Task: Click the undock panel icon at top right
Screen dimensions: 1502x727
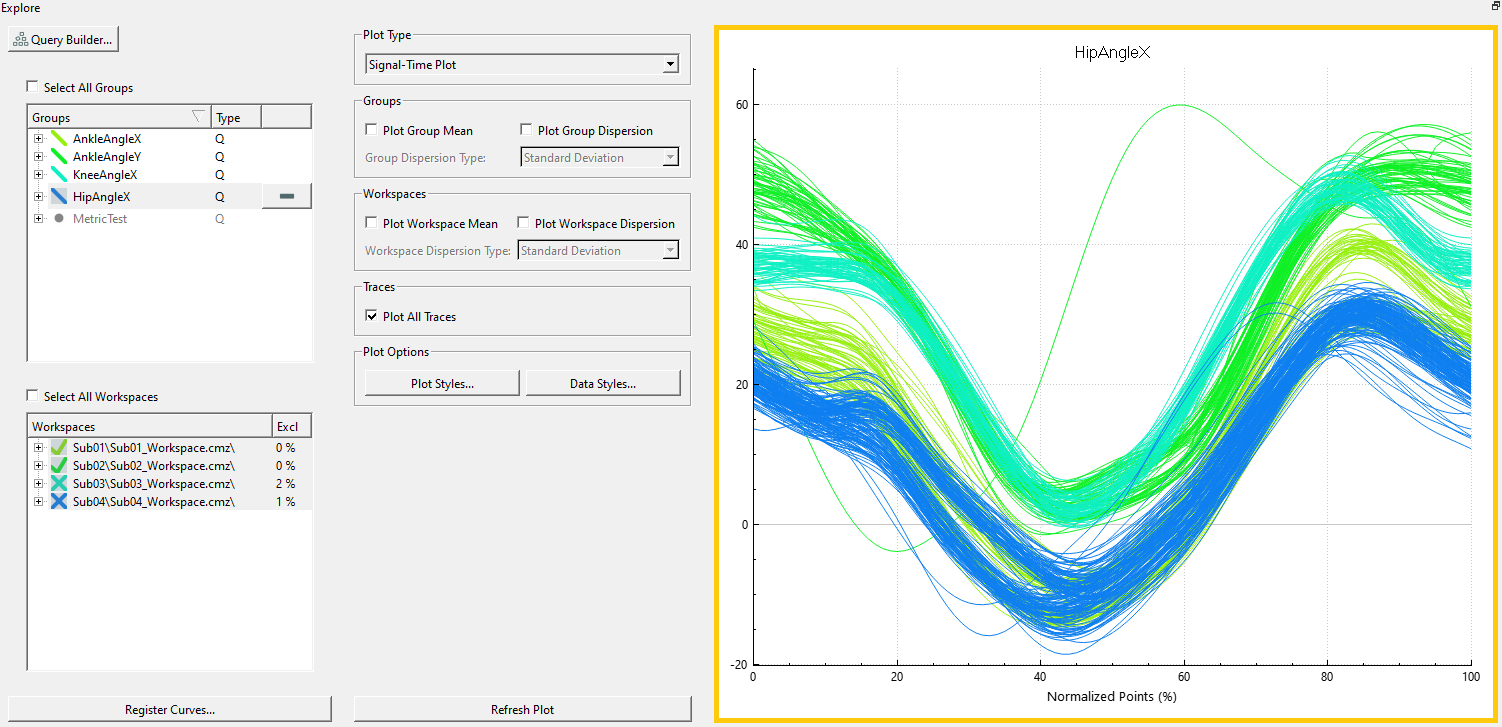Action: pos(1494,6)
